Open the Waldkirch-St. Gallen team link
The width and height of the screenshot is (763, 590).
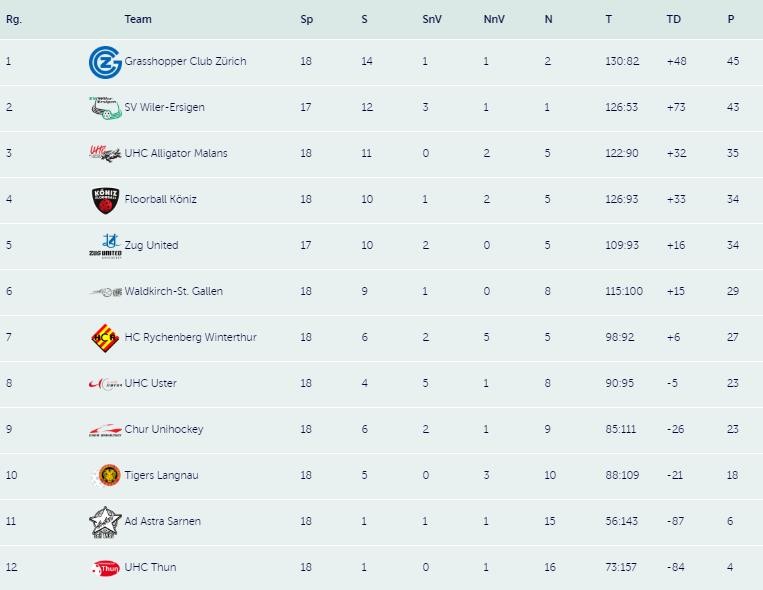173,292
